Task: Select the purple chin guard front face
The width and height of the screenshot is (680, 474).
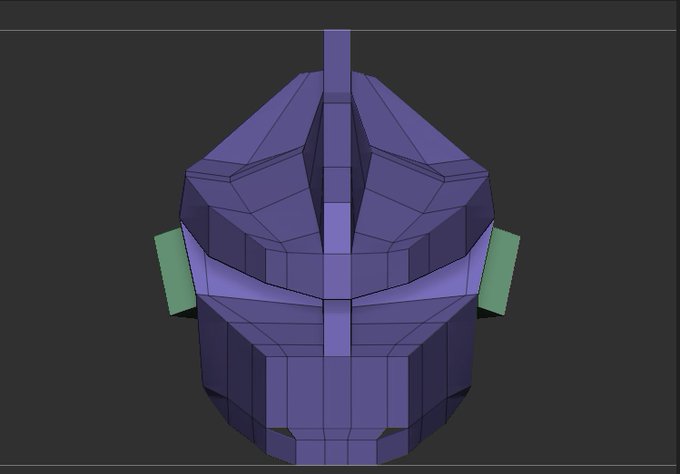Action: [337, 392]
